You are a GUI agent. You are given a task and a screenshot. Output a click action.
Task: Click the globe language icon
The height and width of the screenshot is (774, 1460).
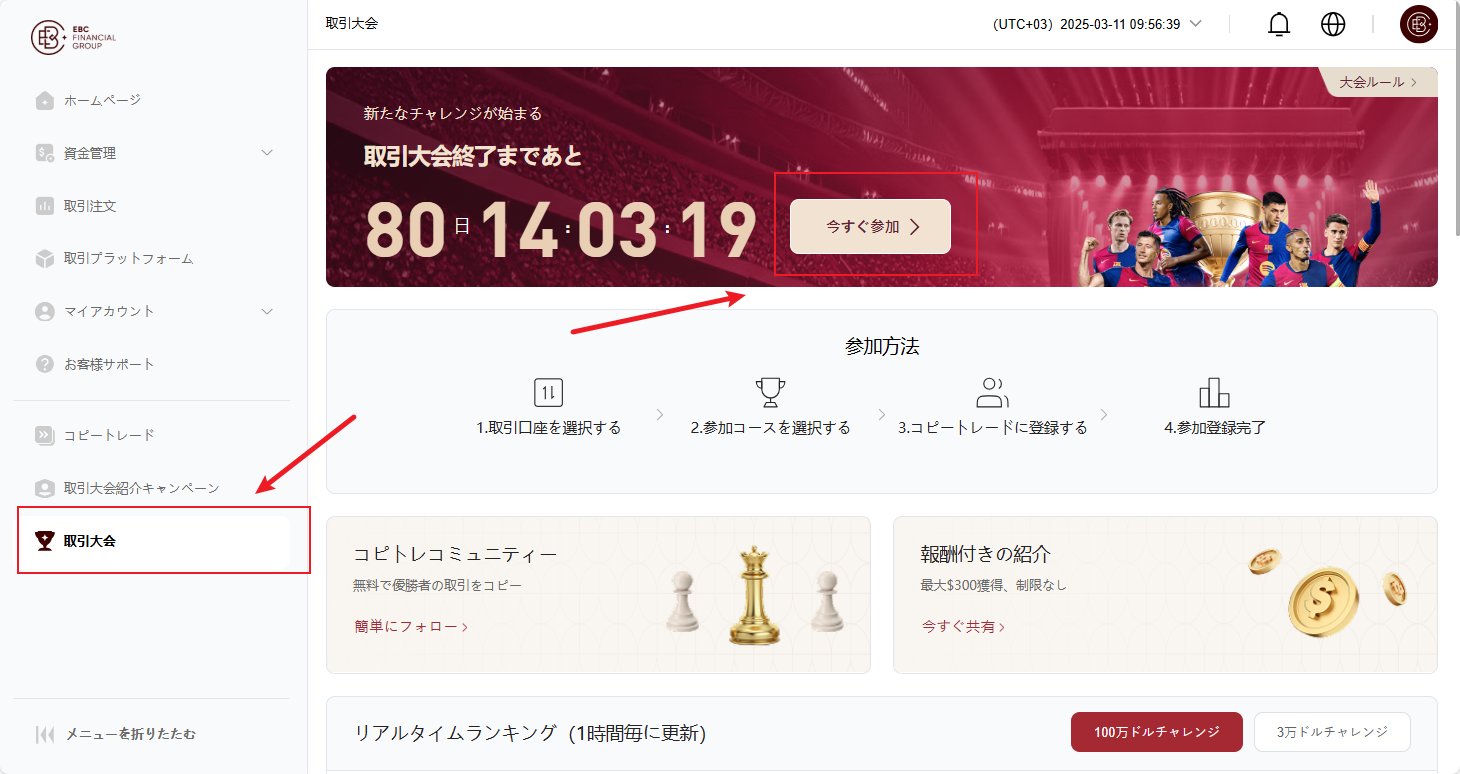1333,24
